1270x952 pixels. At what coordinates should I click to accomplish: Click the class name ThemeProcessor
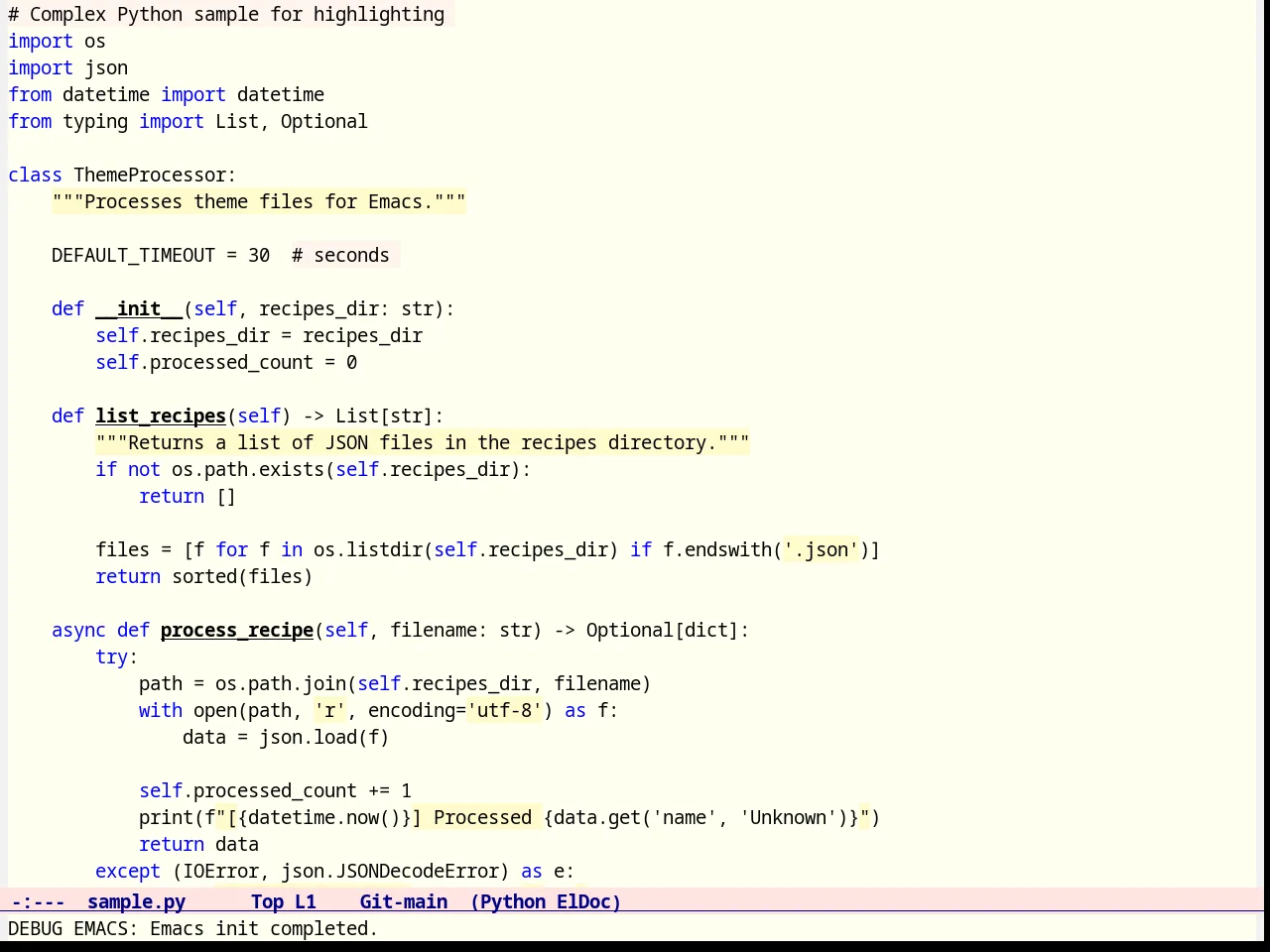(150, 175)
